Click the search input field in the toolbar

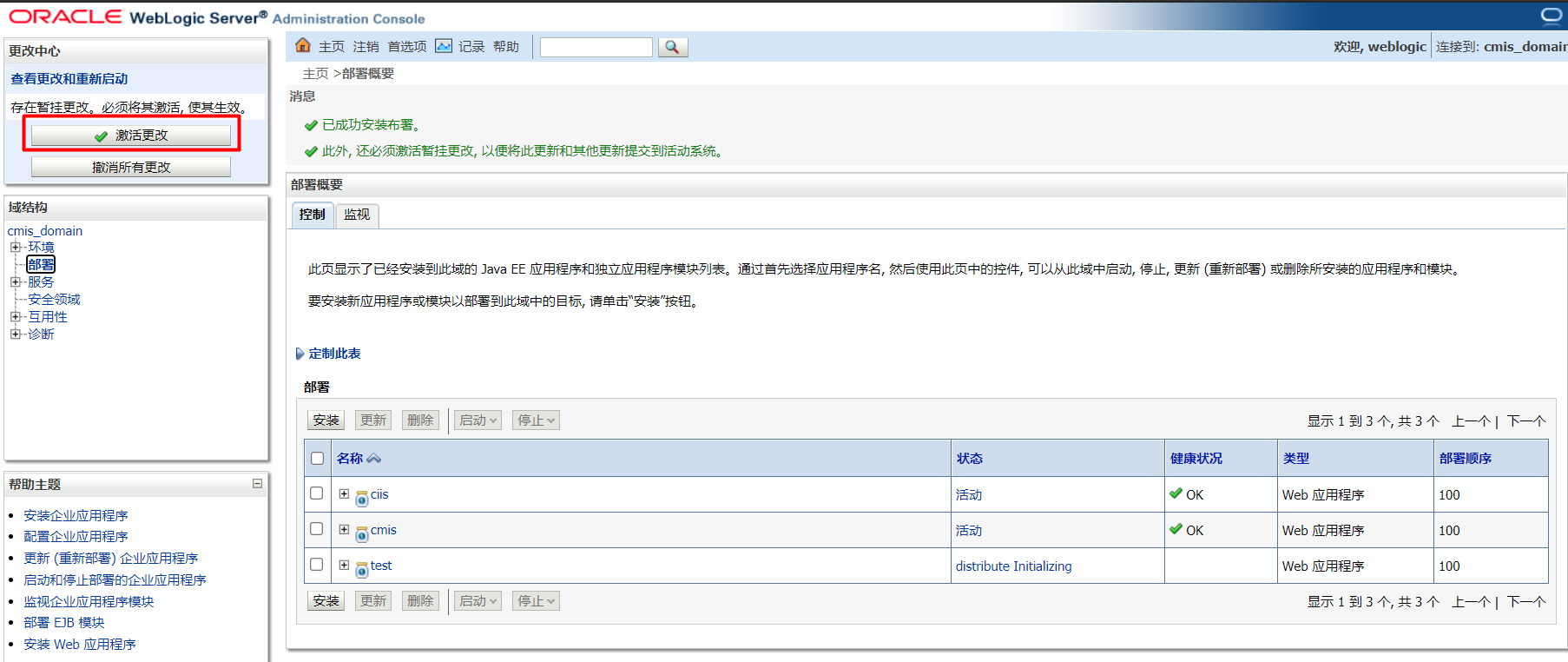point(596,47)
